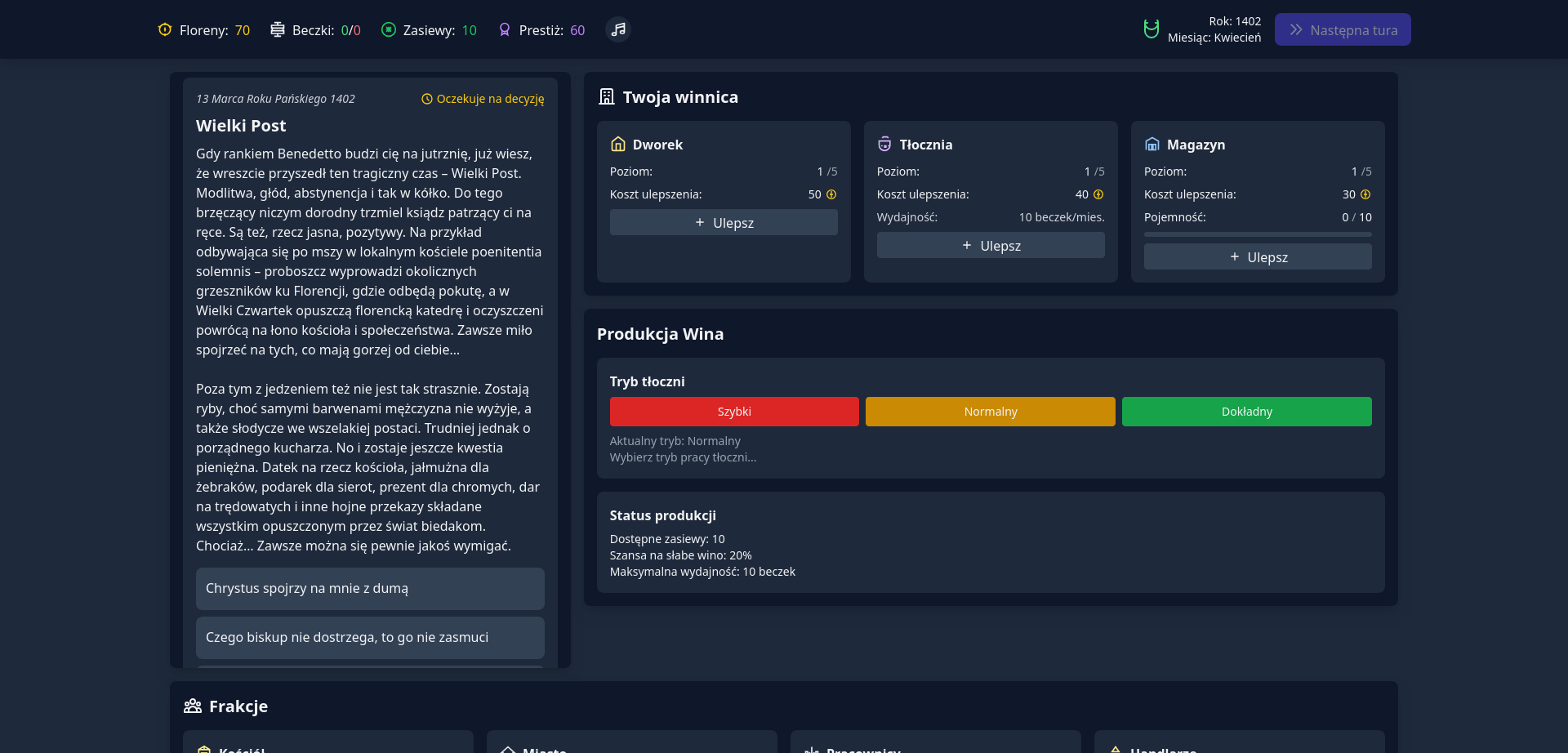1568x753 pixels.
Task: Toggle the music note button
Action: [x=618, y=29]
